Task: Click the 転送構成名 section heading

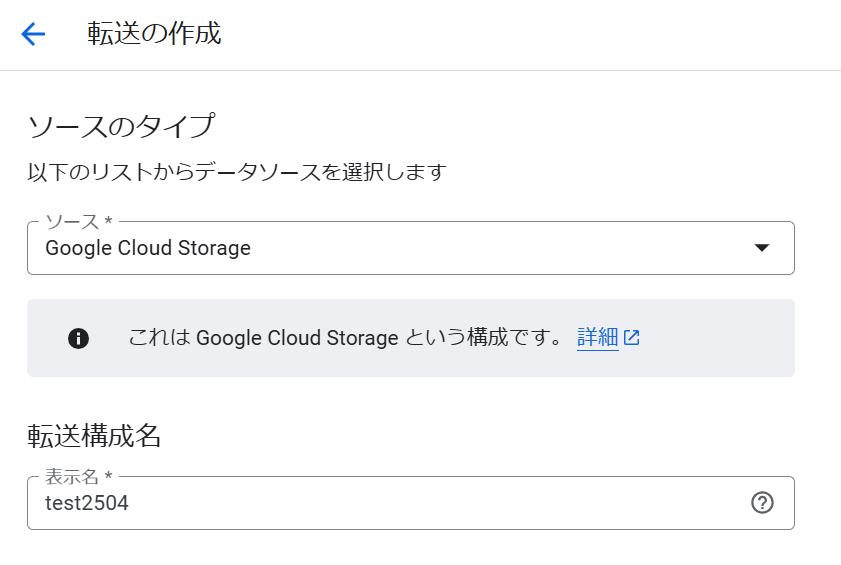Action: [x=94, y=435]
